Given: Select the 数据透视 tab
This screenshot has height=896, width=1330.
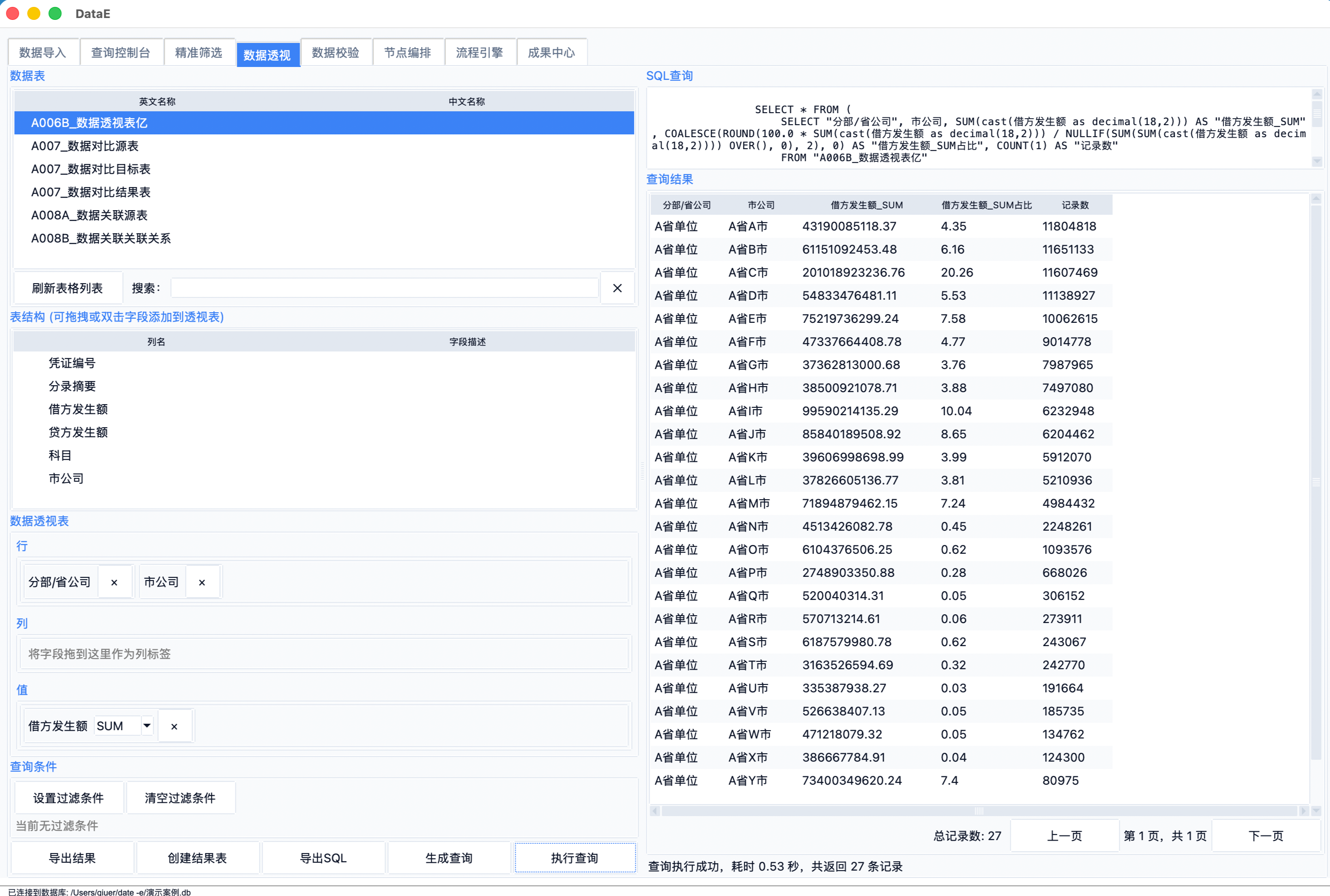Looking at the screenshot, I should coord(267,55).
